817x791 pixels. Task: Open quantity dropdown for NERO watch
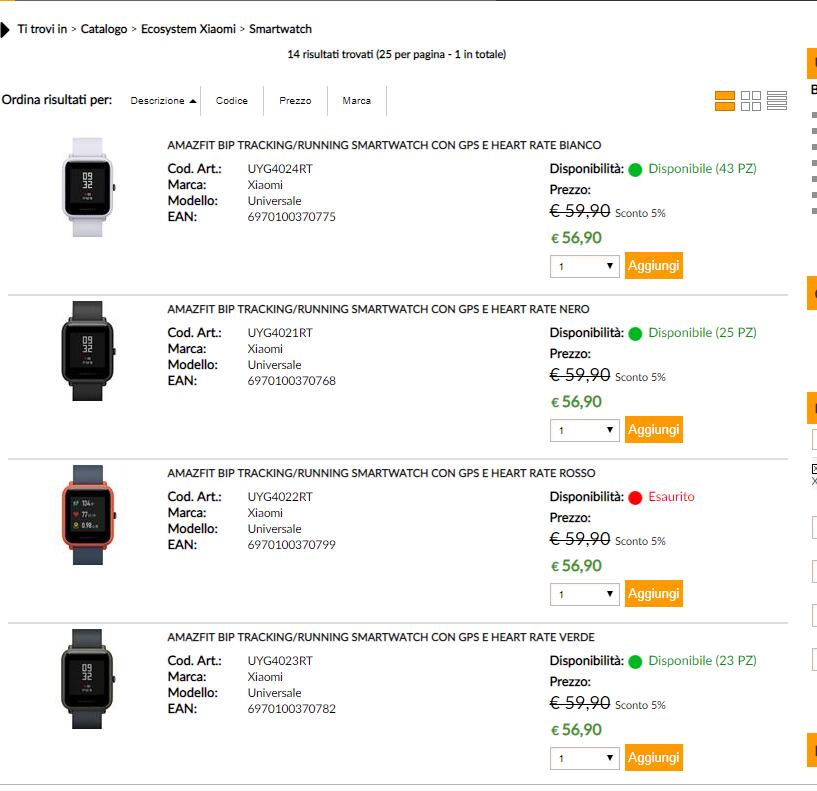pyautogui.click(x=586, y=430)
